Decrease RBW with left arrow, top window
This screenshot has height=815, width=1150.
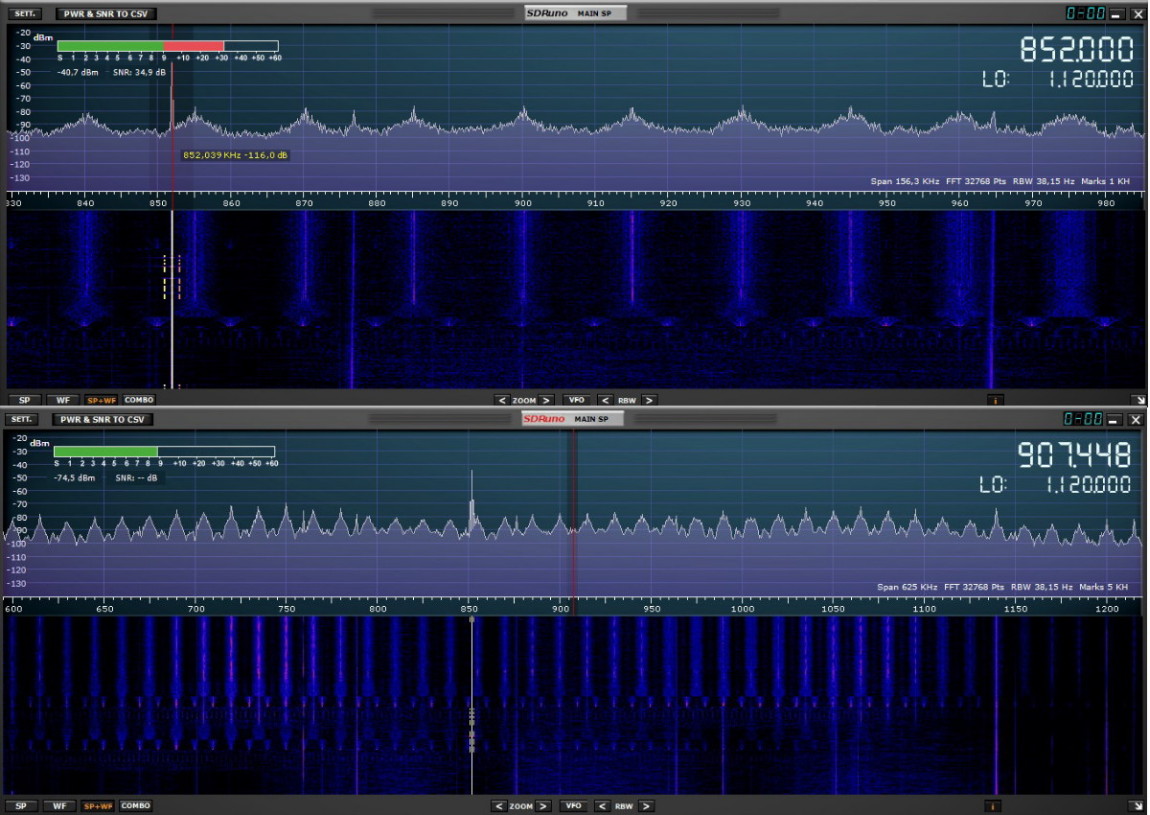[605, 400]
